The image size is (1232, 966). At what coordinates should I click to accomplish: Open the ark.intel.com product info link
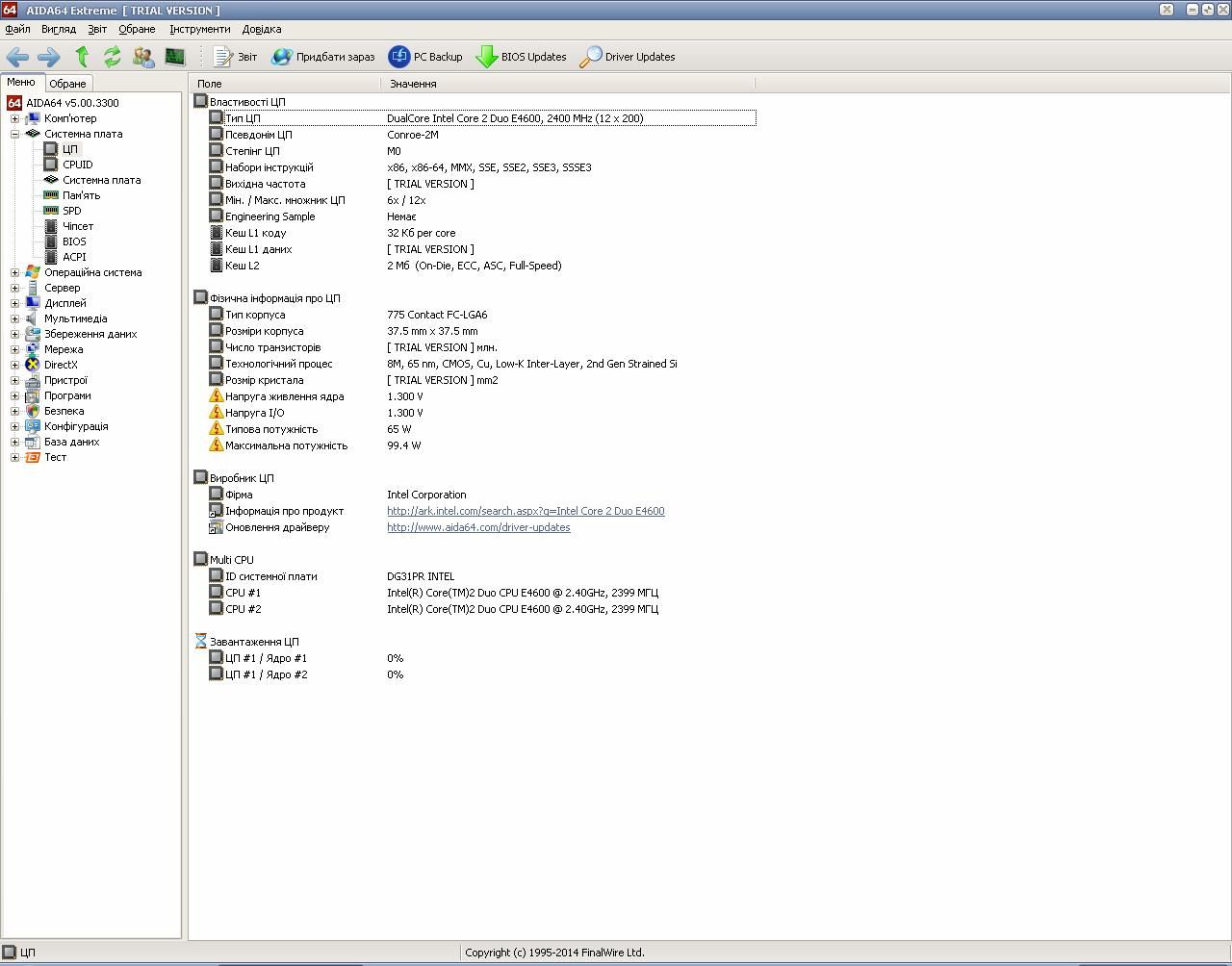(526, 511)
